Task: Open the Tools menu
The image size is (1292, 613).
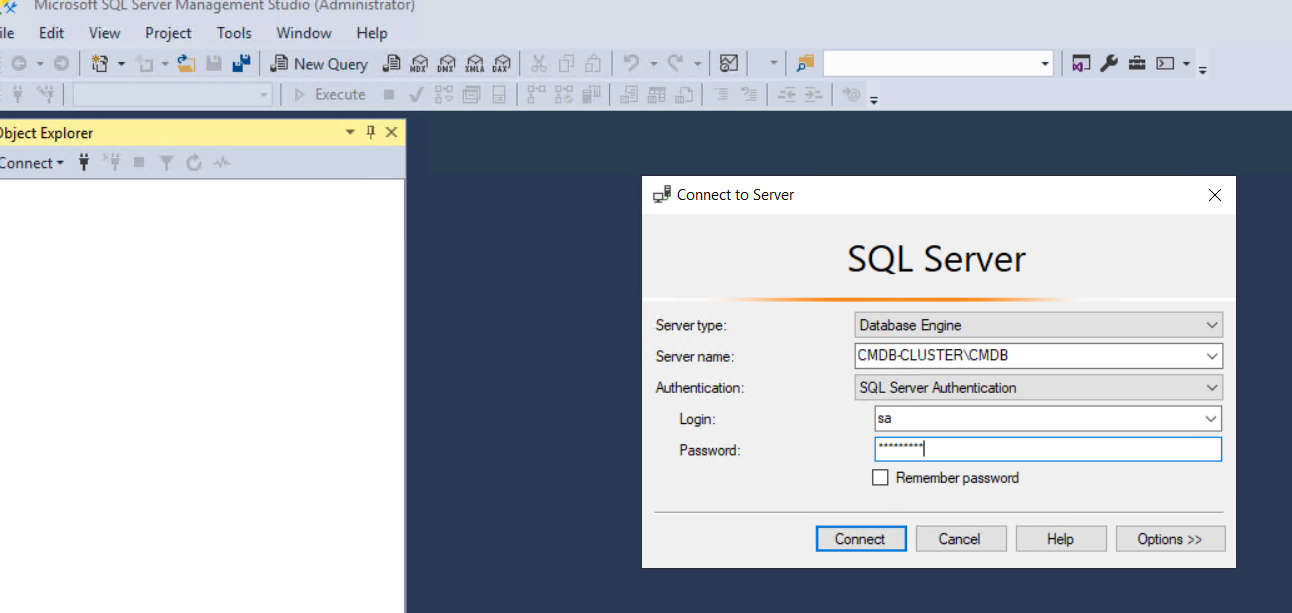Action: (234, 33)
